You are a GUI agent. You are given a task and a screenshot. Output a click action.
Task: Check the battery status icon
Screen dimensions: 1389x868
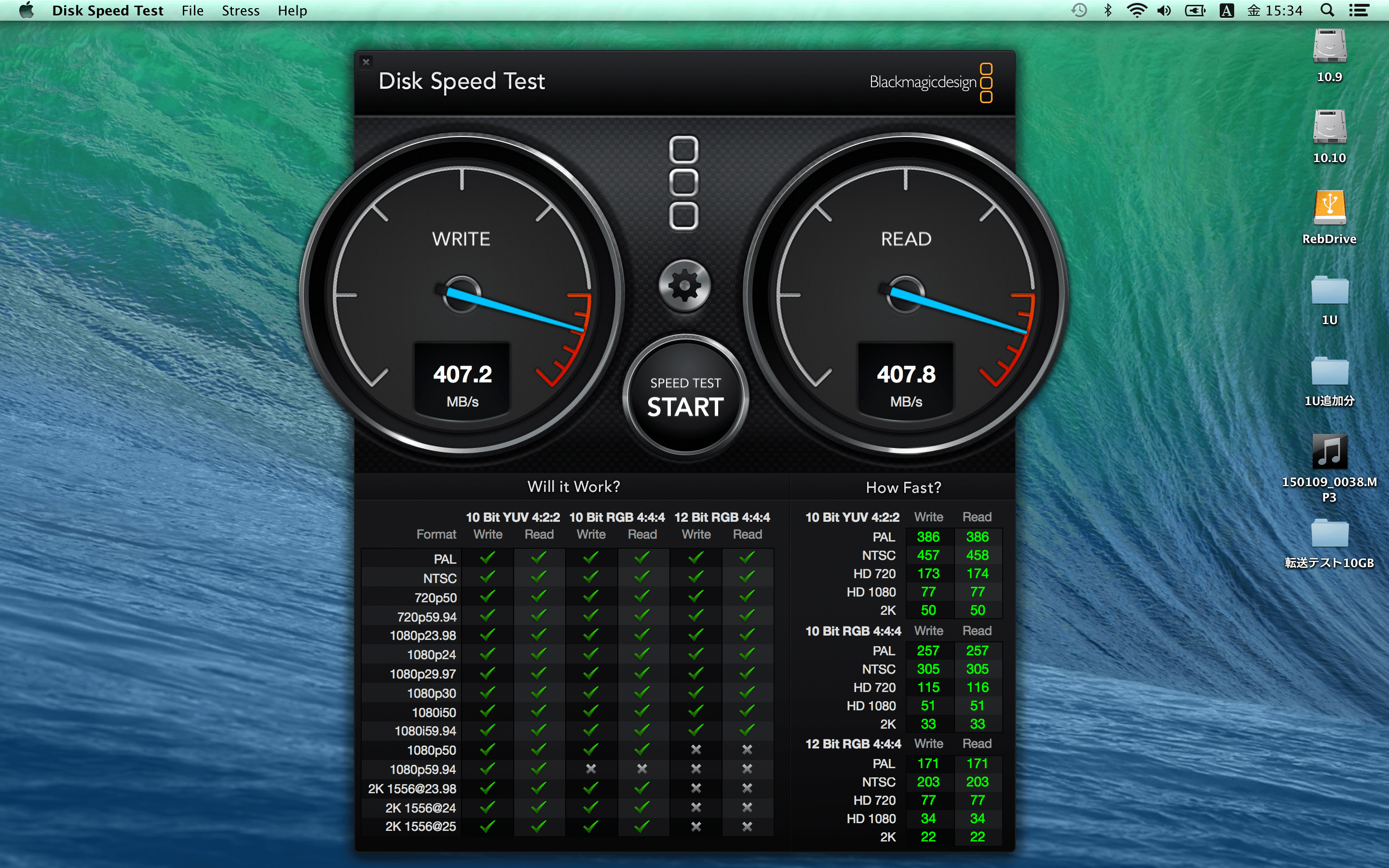(1195, 10)
